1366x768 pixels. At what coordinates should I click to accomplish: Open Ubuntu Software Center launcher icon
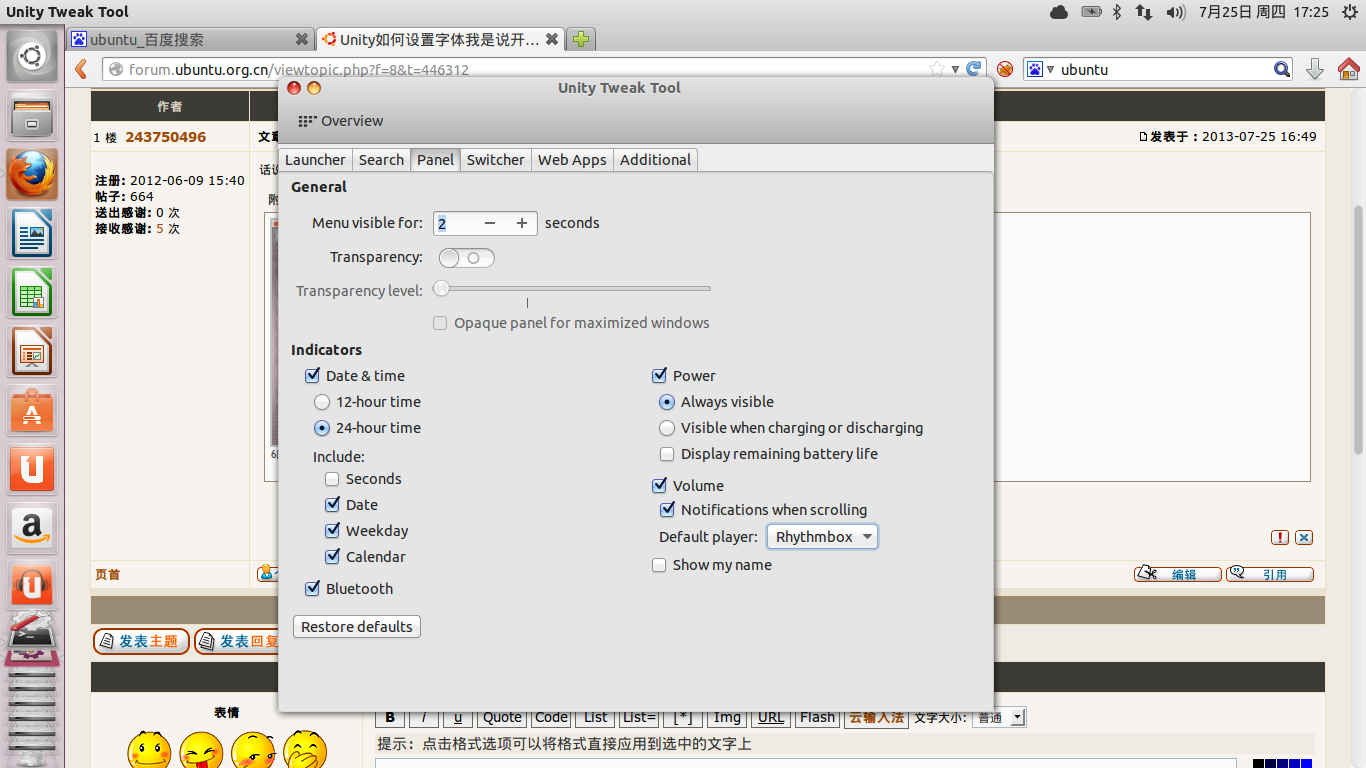pos(32,410)
